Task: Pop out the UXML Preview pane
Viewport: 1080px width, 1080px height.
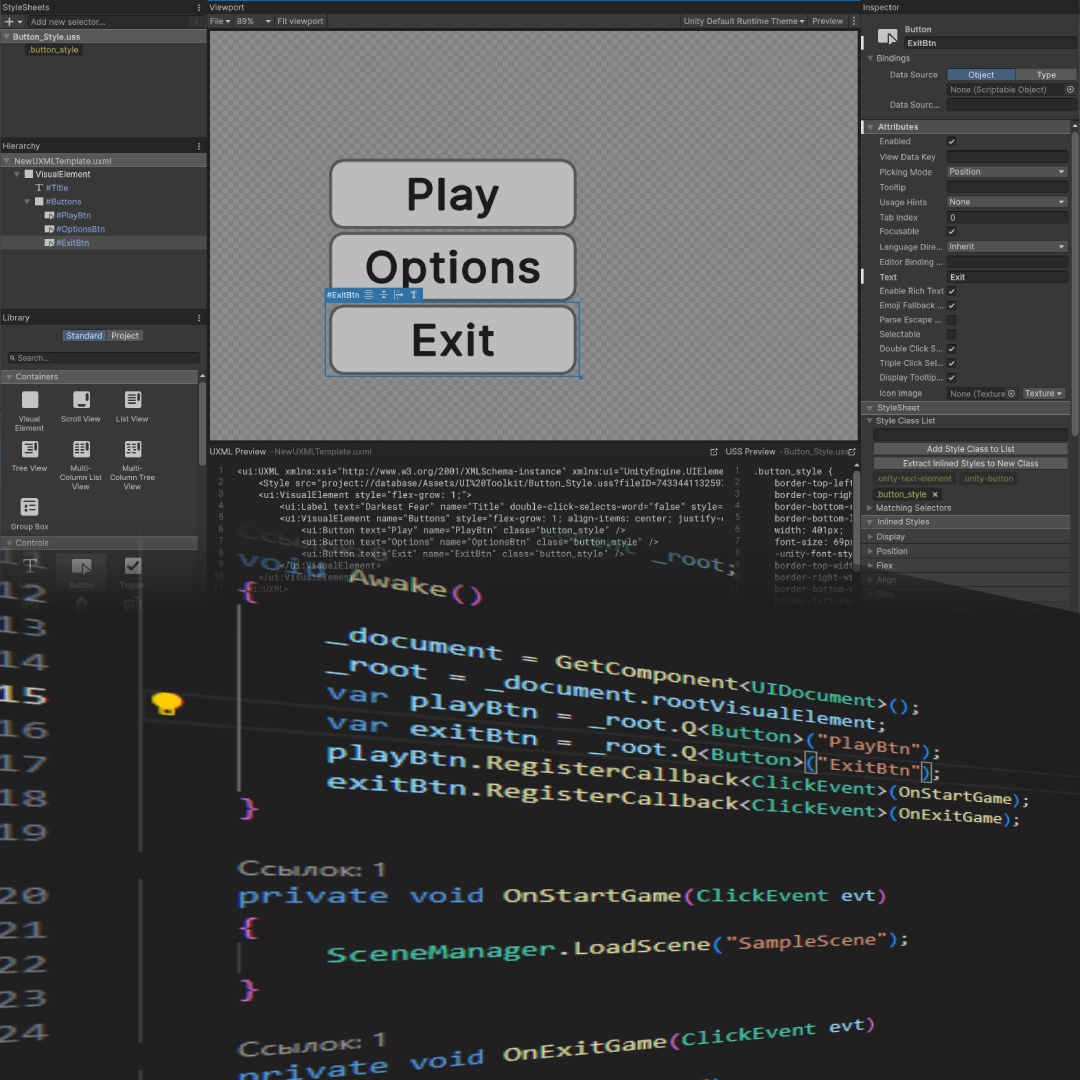Action: (x=714, y=452)
